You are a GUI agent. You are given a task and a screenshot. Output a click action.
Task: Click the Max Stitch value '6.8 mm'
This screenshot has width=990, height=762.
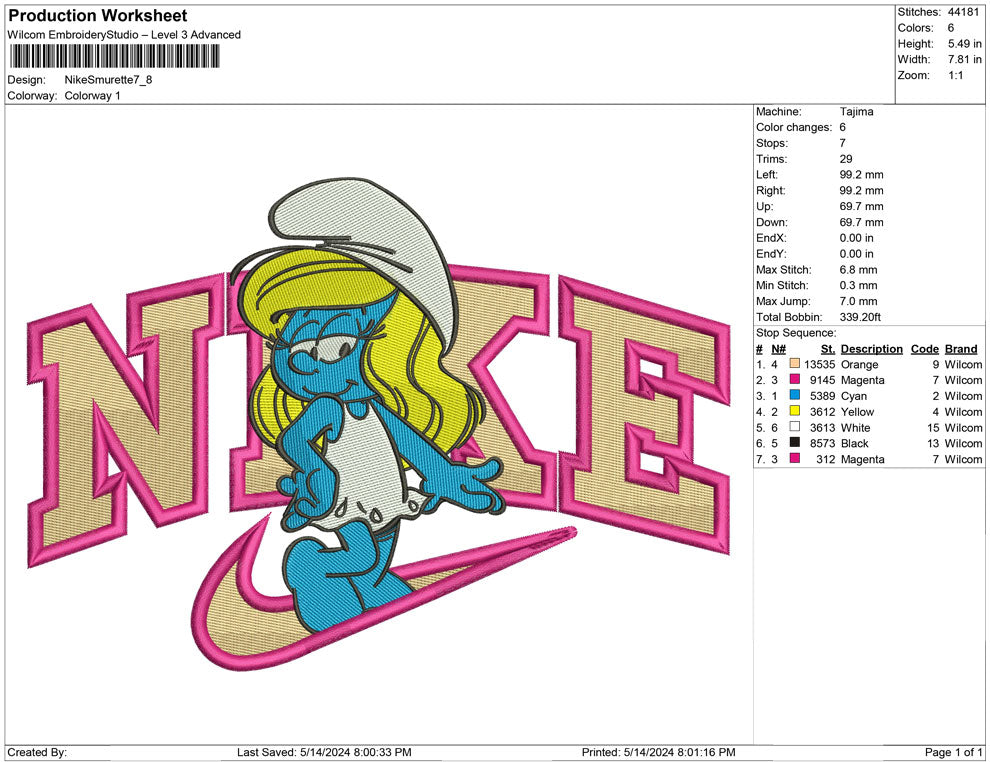point(859,270)
